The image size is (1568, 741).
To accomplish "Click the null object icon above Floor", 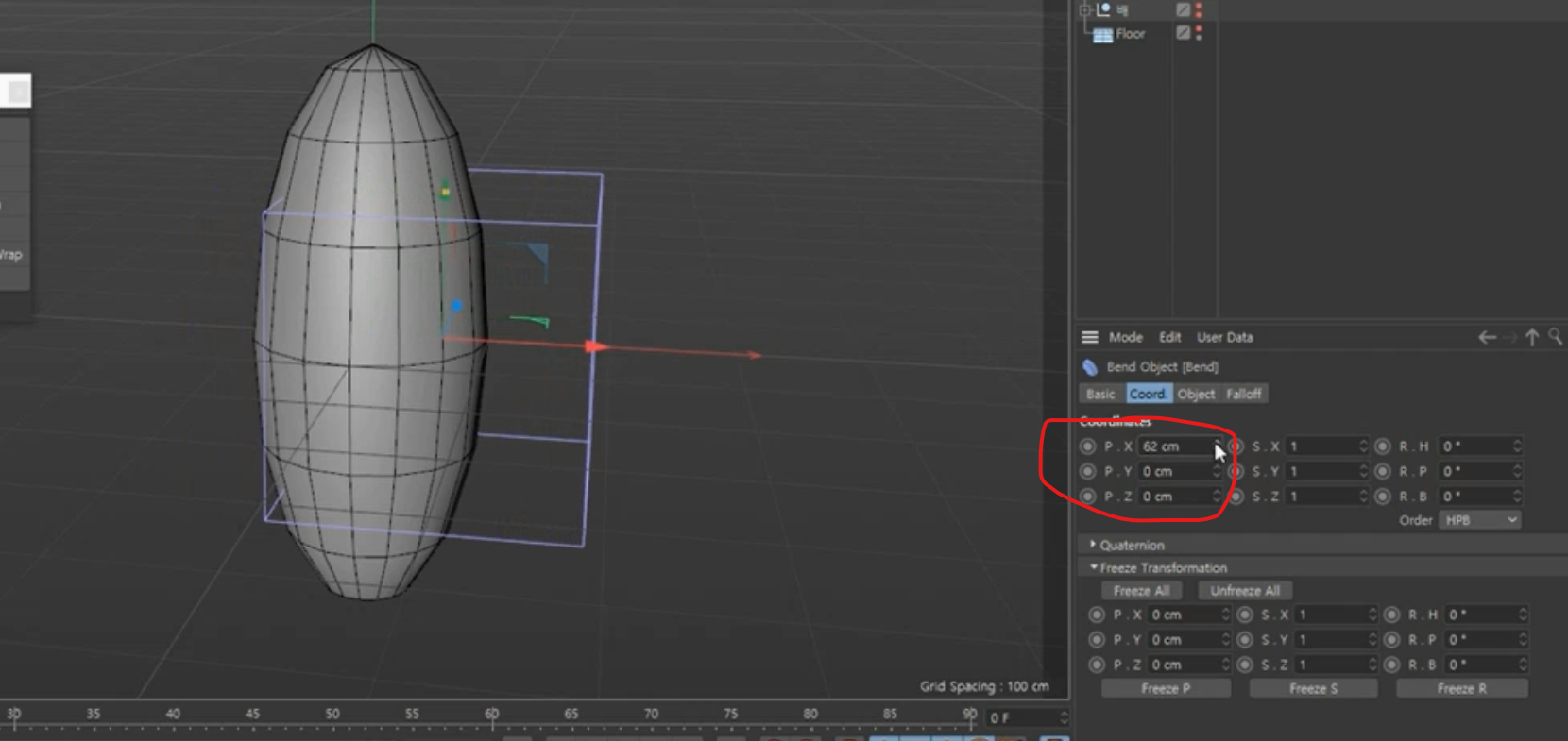I will click(x=1103, y=9).
